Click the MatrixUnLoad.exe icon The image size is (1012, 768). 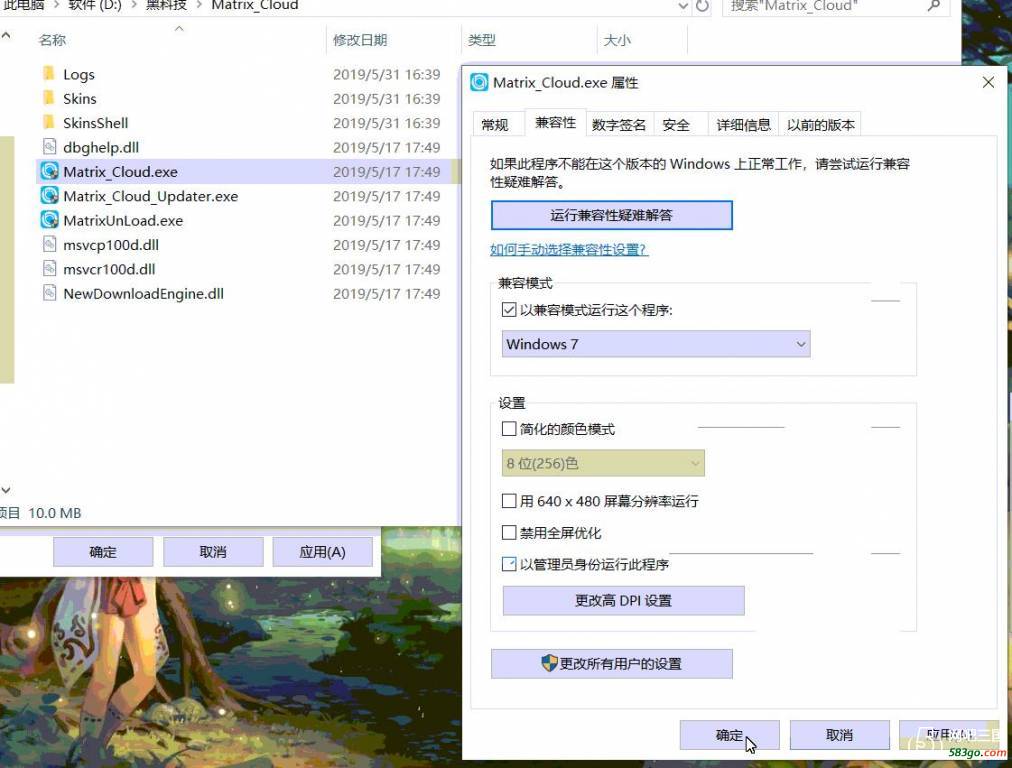49,220
